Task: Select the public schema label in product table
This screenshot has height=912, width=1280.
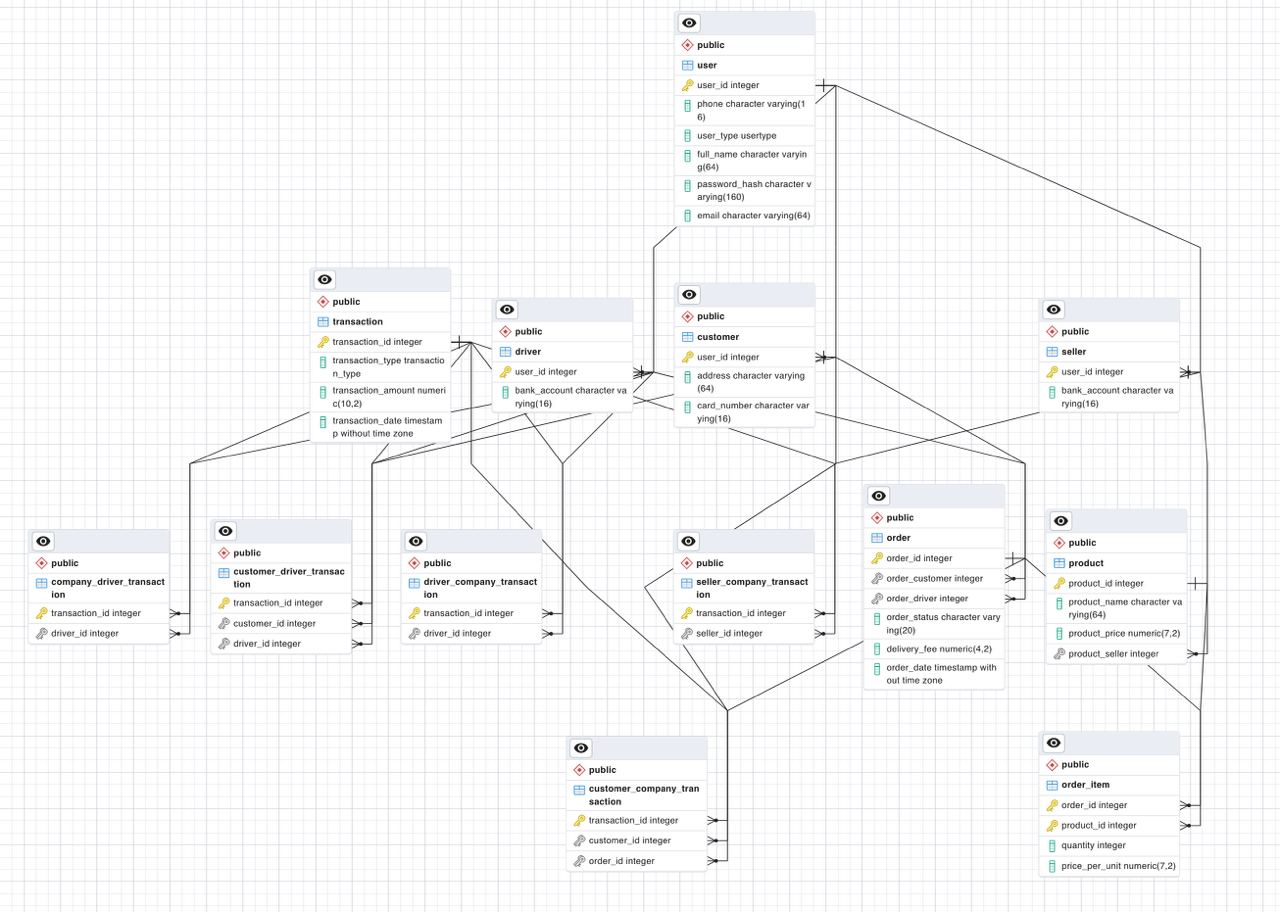Action: click(x=1082, y=543)
